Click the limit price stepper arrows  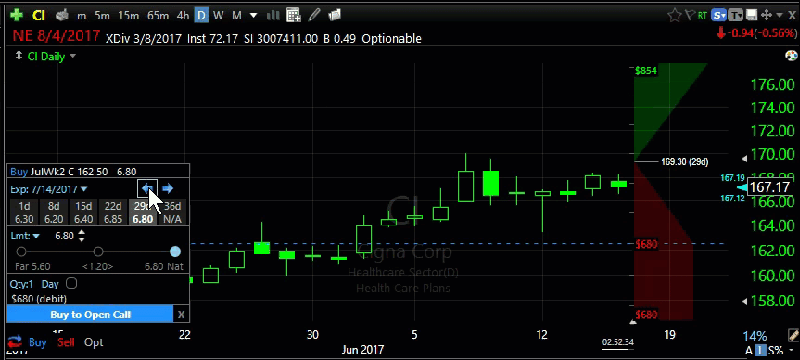(82, 236)
